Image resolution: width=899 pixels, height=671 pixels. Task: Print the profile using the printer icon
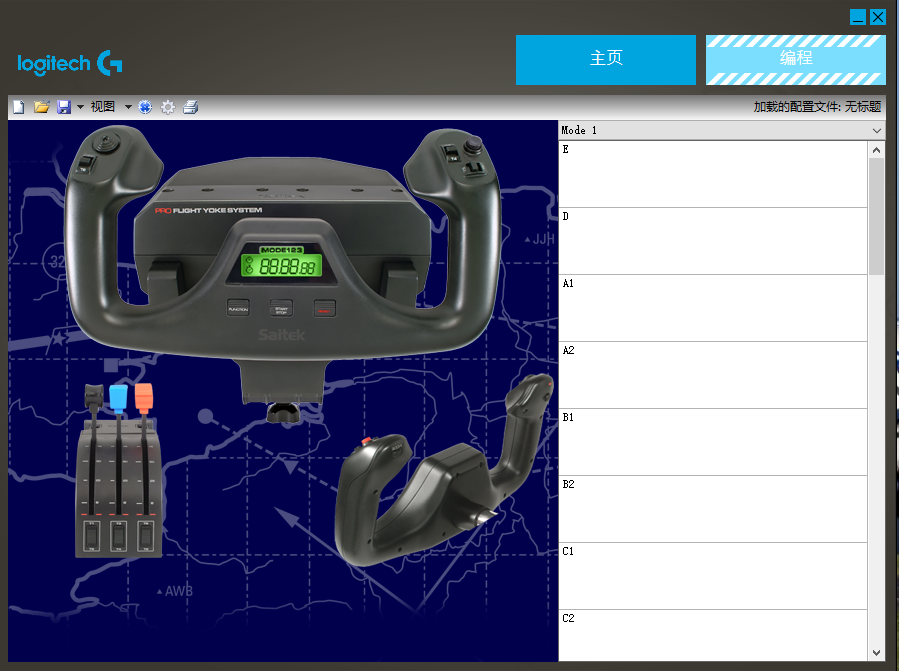[190, 106]
